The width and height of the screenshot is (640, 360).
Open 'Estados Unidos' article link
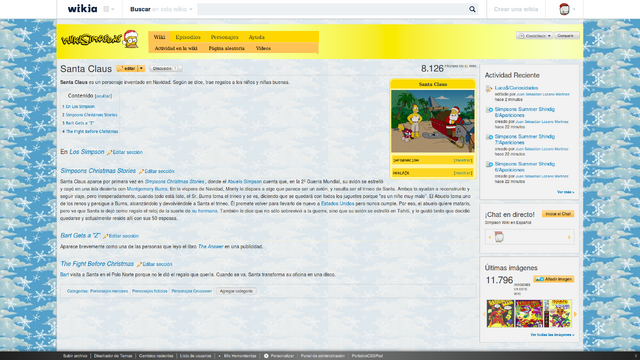(338, 204)
